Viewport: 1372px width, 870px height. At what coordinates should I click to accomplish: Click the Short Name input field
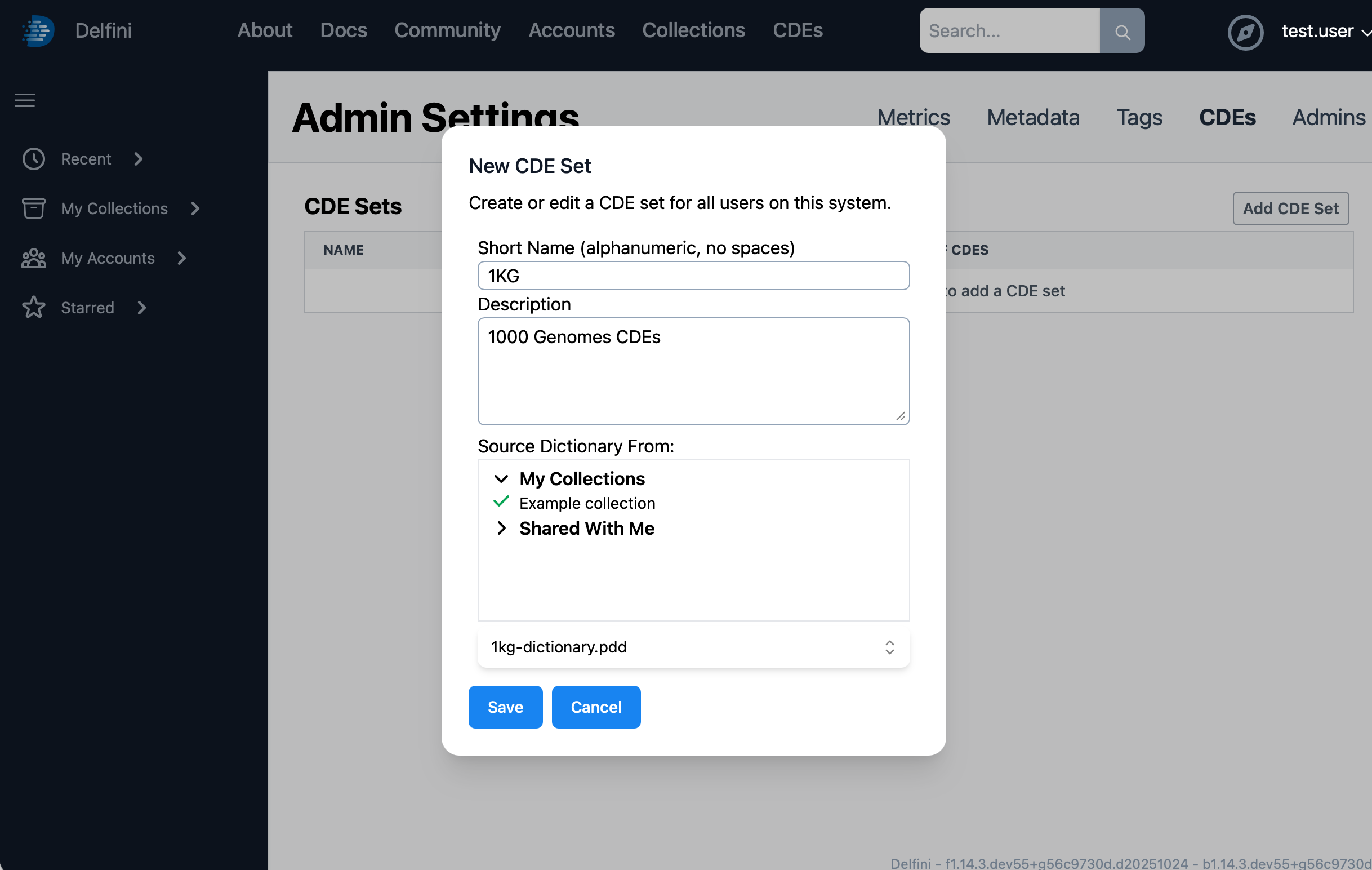(x=693, y=276)
